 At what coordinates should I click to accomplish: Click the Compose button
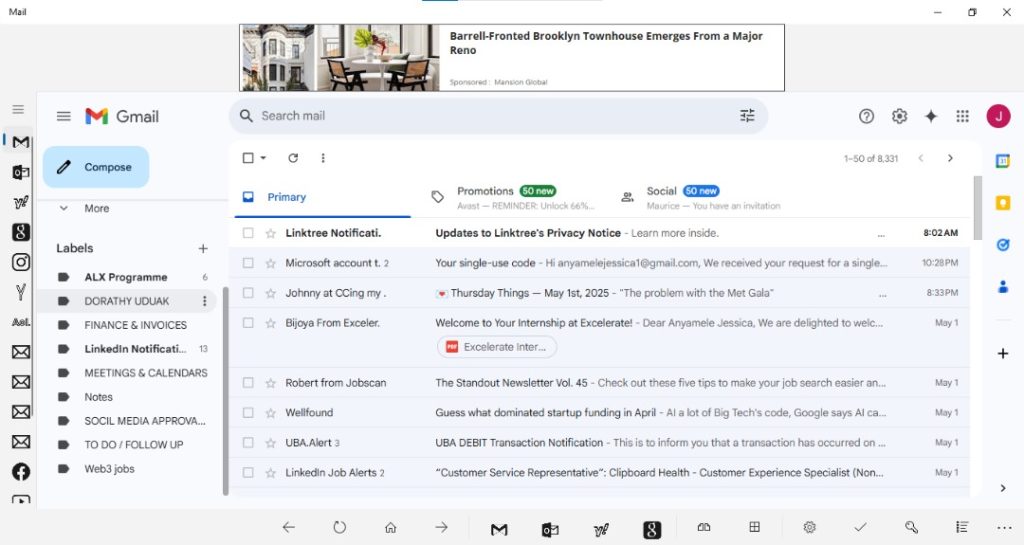click(96, 167)
